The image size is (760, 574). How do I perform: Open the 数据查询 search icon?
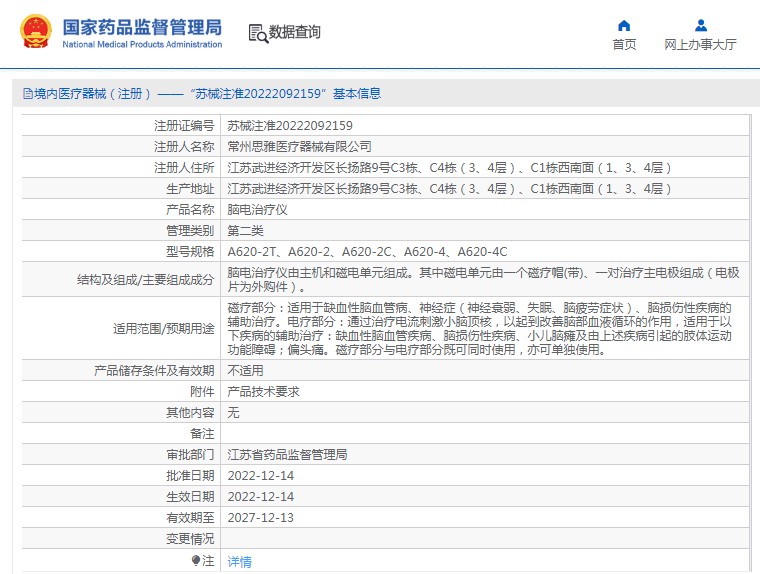(258, 33)
